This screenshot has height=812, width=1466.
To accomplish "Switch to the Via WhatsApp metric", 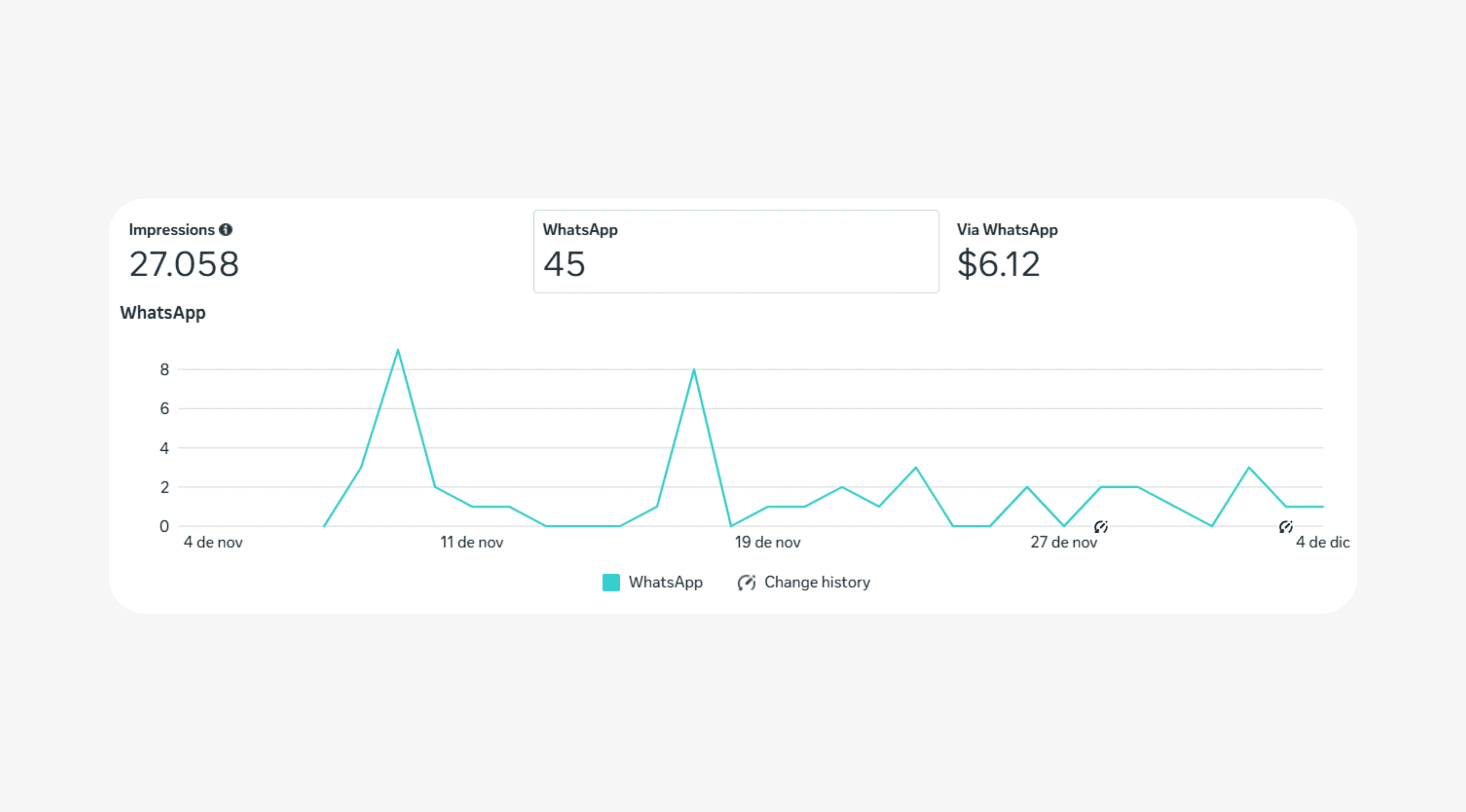I will point(1007,230).
